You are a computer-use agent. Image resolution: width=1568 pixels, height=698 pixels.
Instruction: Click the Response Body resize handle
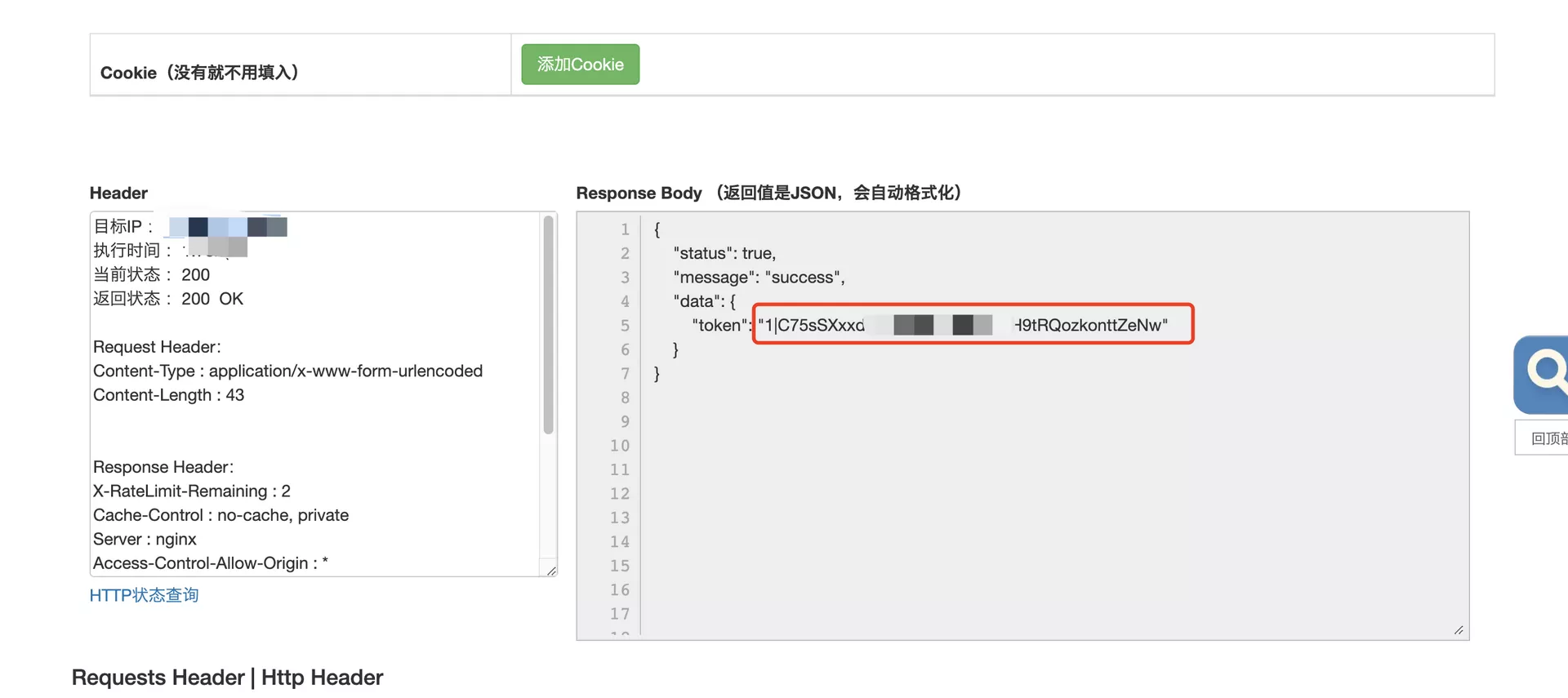[x=1459, y=629]
